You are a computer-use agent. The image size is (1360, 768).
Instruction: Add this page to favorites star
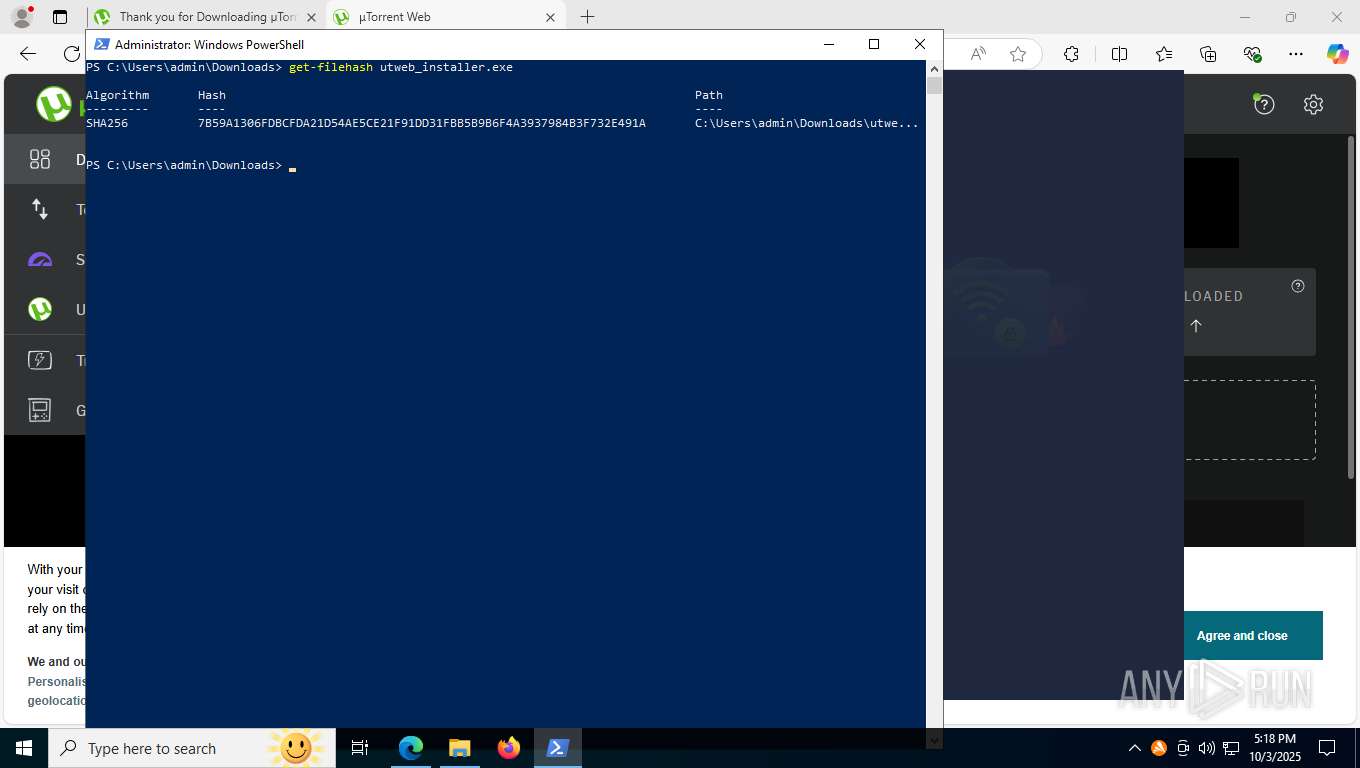(x=1018, y=54)
